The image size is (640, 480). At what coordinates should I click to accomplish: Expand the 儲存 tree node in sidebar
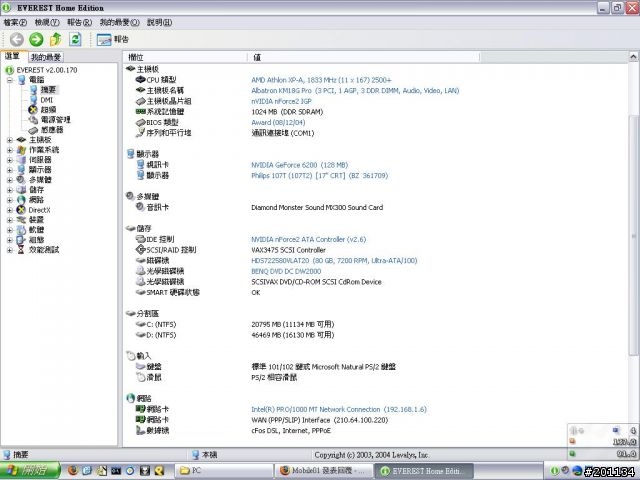pos(10,190)
